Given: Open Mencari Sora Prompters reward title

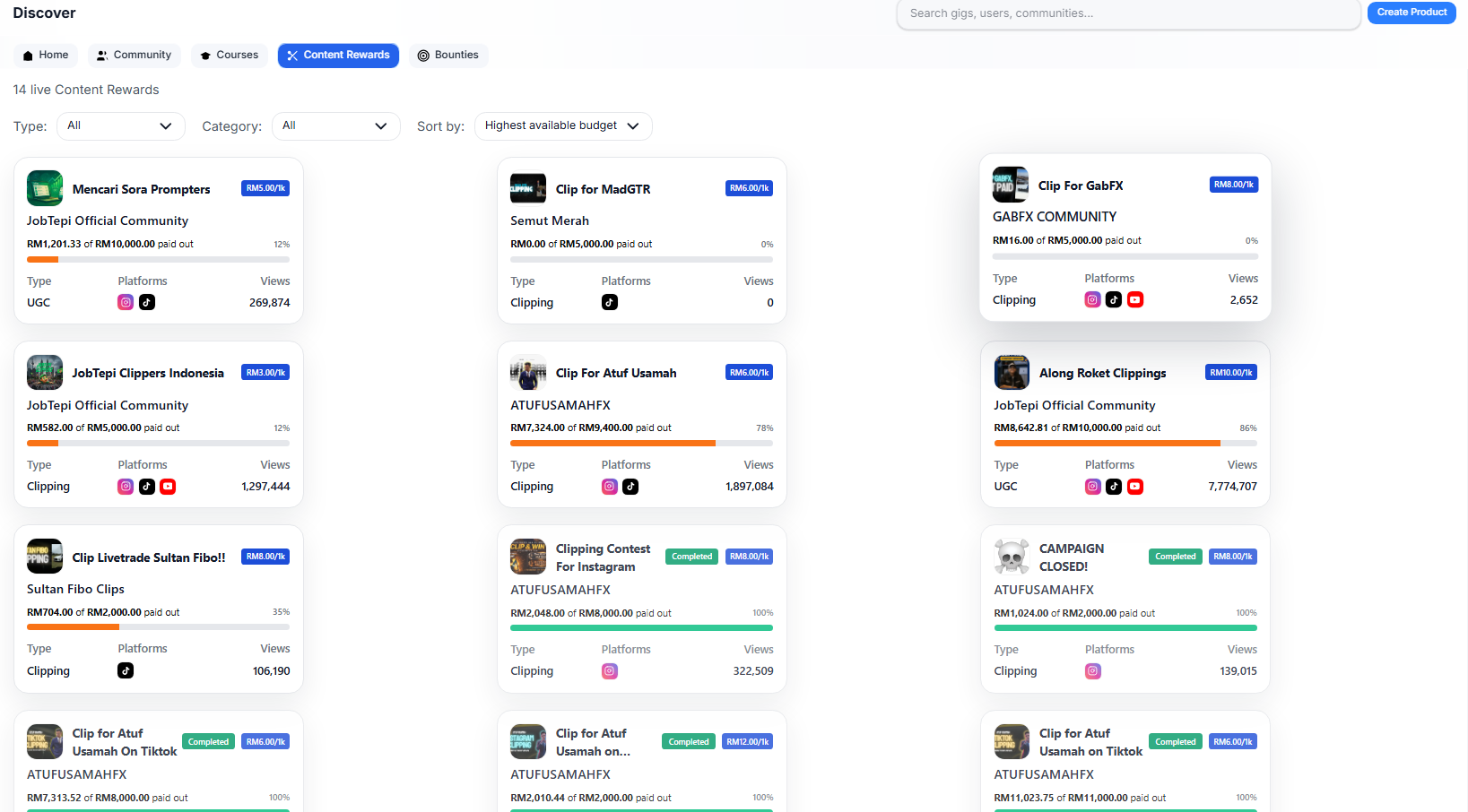Looking at the screenshot, I should click(x=142, y=189).
